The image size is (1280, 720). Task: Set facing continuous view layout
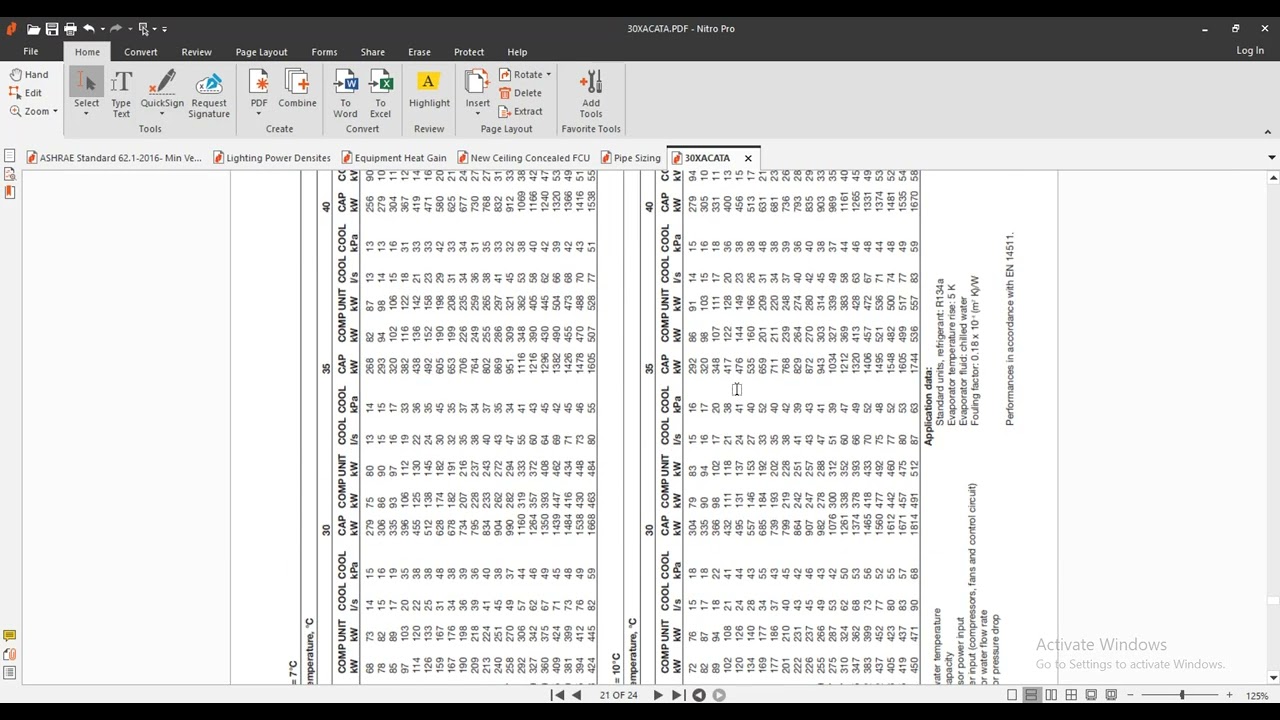click(1071, 695)
